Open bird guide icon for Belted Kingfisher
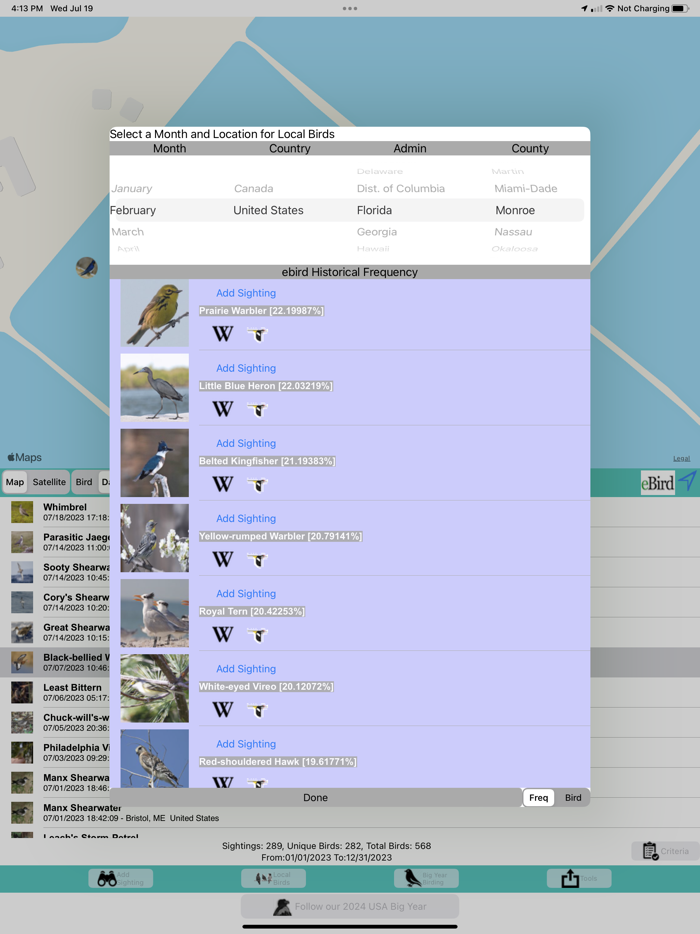Screen dimensions: 700x934 (258, 484)
